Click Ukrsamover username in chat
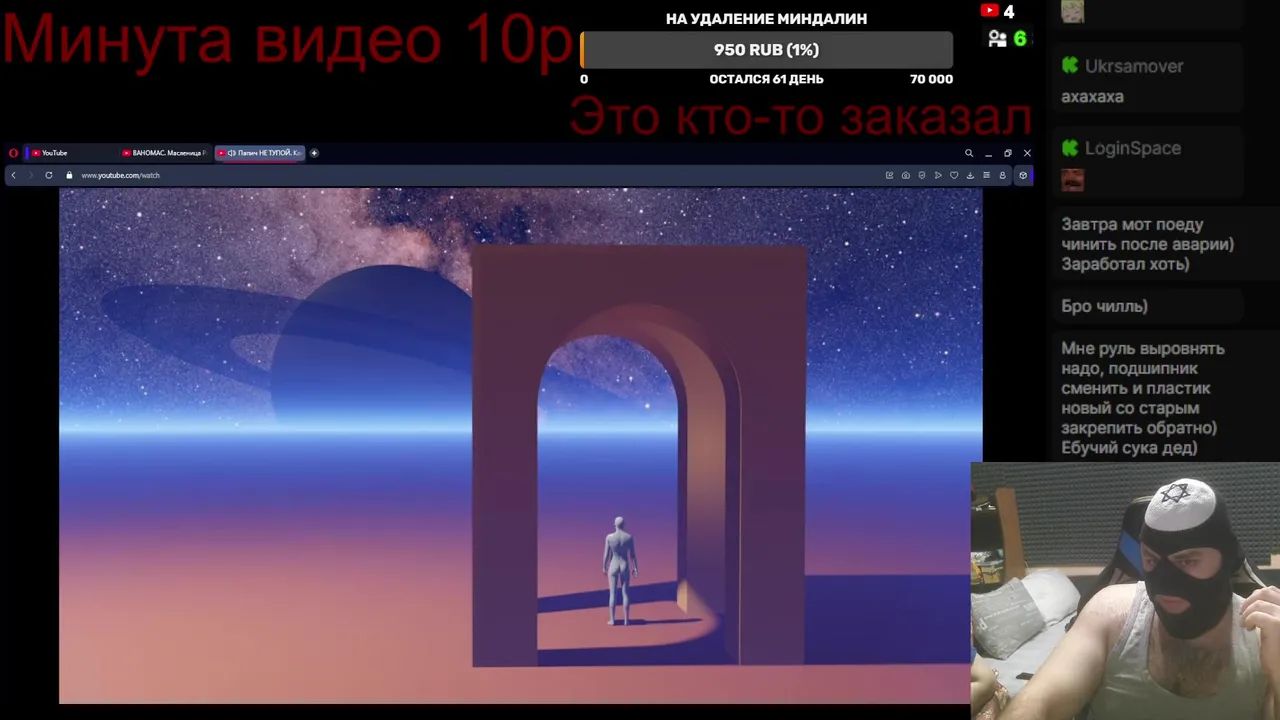1280x720 pixels. point(1134,66)
